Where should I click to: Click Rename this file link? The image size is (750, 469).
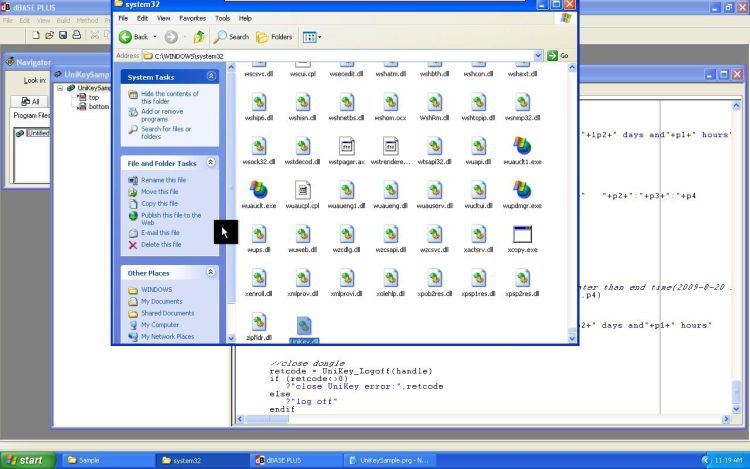tap(163, 180)
